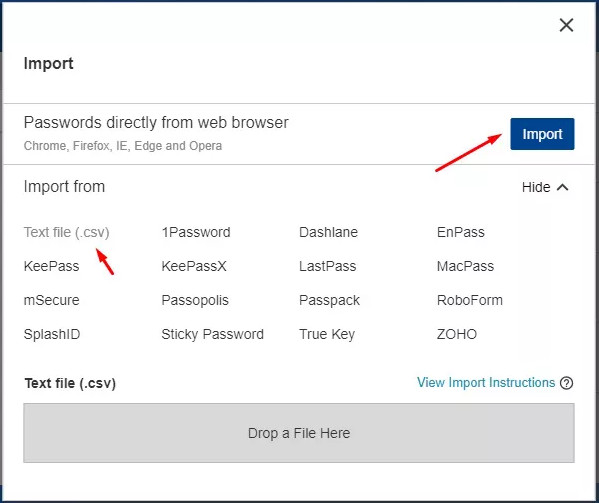Screen dimensions: 599x503
Task: Open View Import Instructions link
Action: pos(486,382)
